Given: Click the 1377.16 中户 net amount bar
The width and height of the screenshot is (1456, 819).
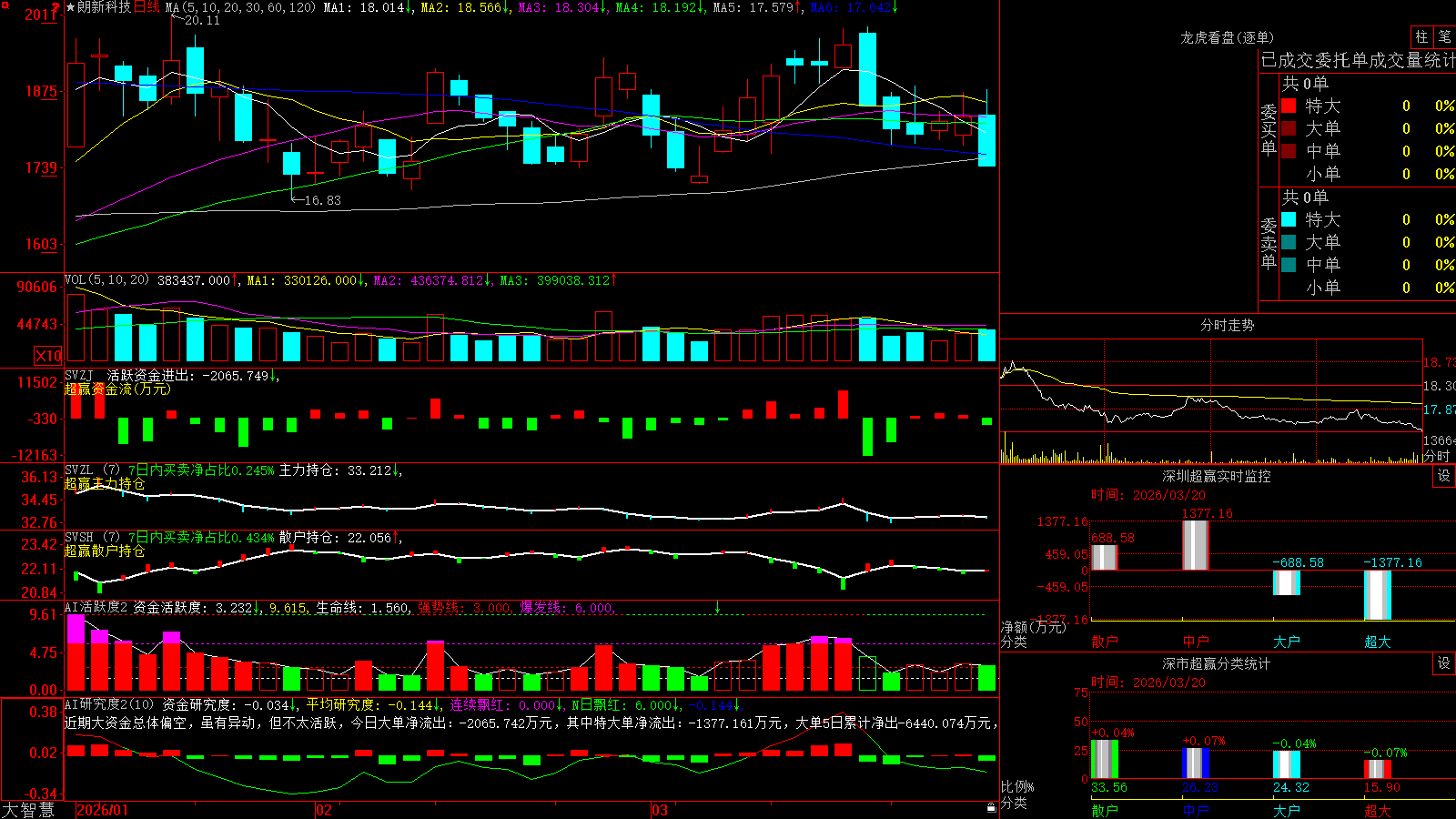Looking at the screenshot, I should pos(1196,545).
